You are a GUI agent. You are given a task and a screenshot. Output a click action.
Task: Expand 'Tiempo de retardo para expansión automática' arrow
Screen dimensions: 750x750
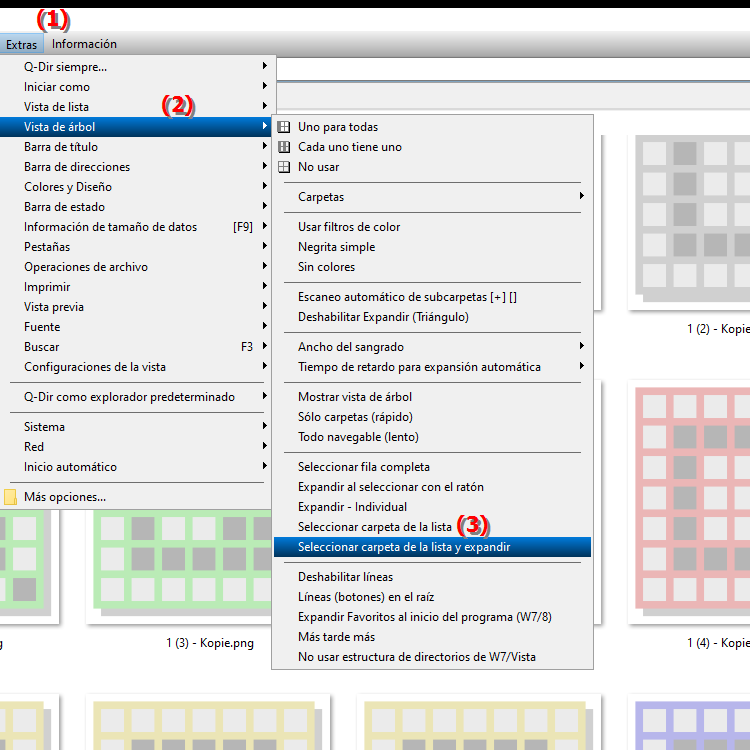pos(582,366)
